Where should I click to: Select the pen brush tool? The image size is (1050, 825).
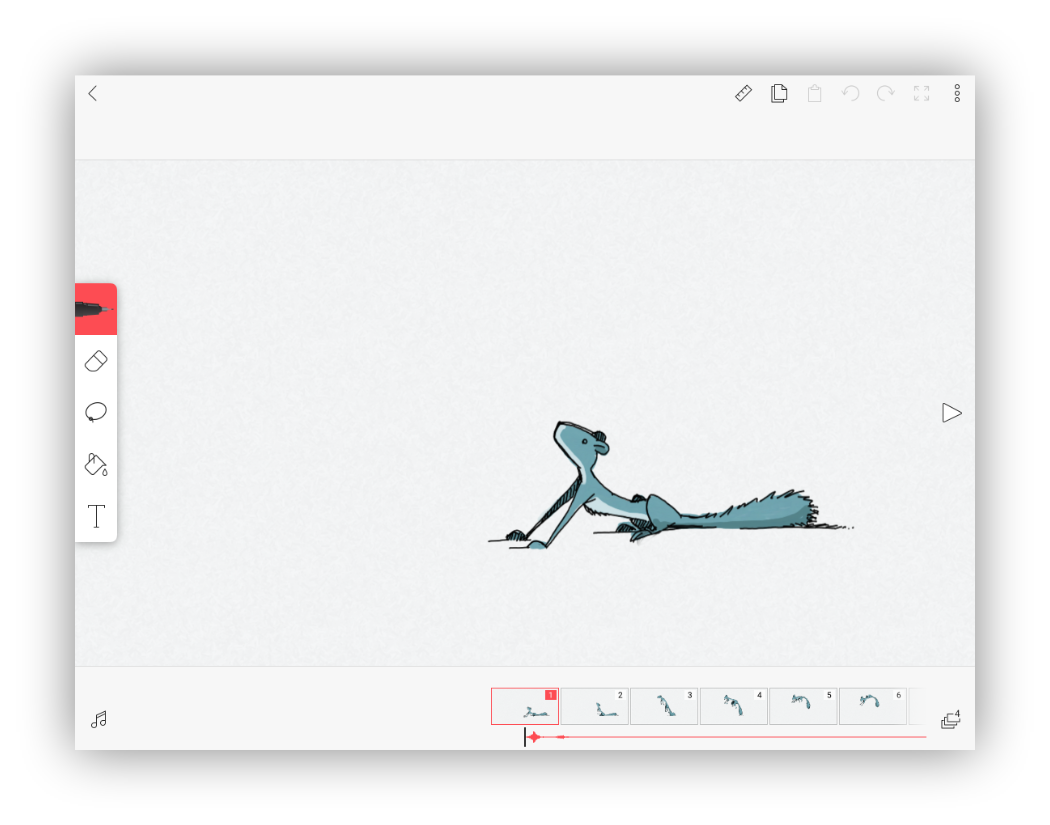pyautogui.click(x=96, y=309)
